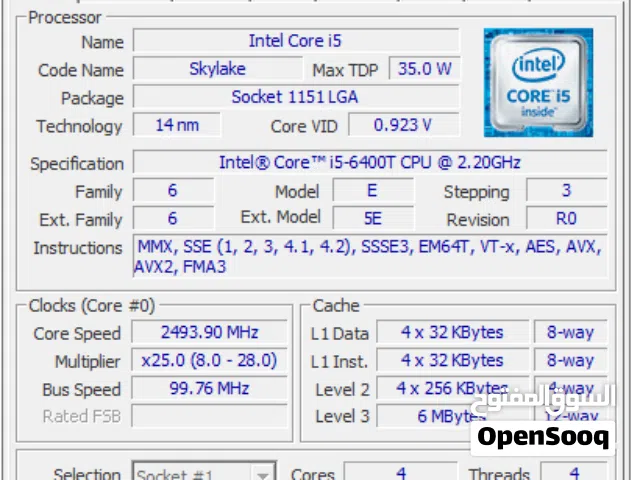Select the Core Speed value 2493.90 MHz

[x=209, y=332]
